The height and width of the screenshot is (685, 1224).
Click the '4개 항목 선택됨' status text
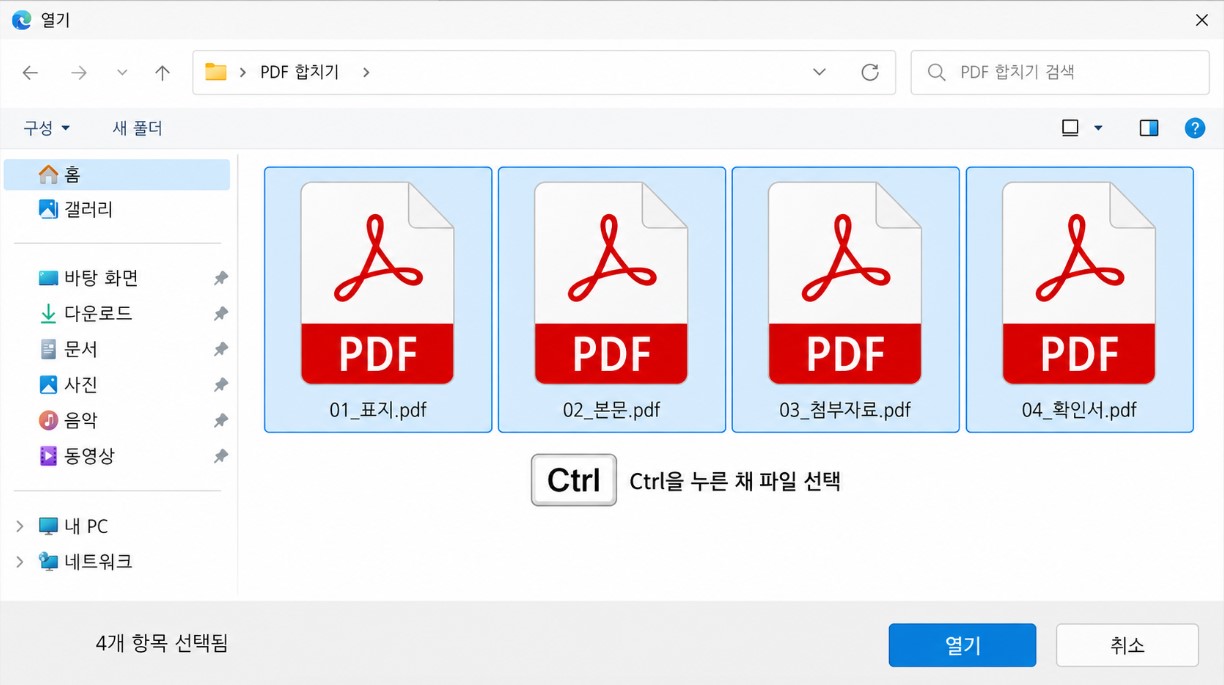pyautogui.click(x=162, y=643)
